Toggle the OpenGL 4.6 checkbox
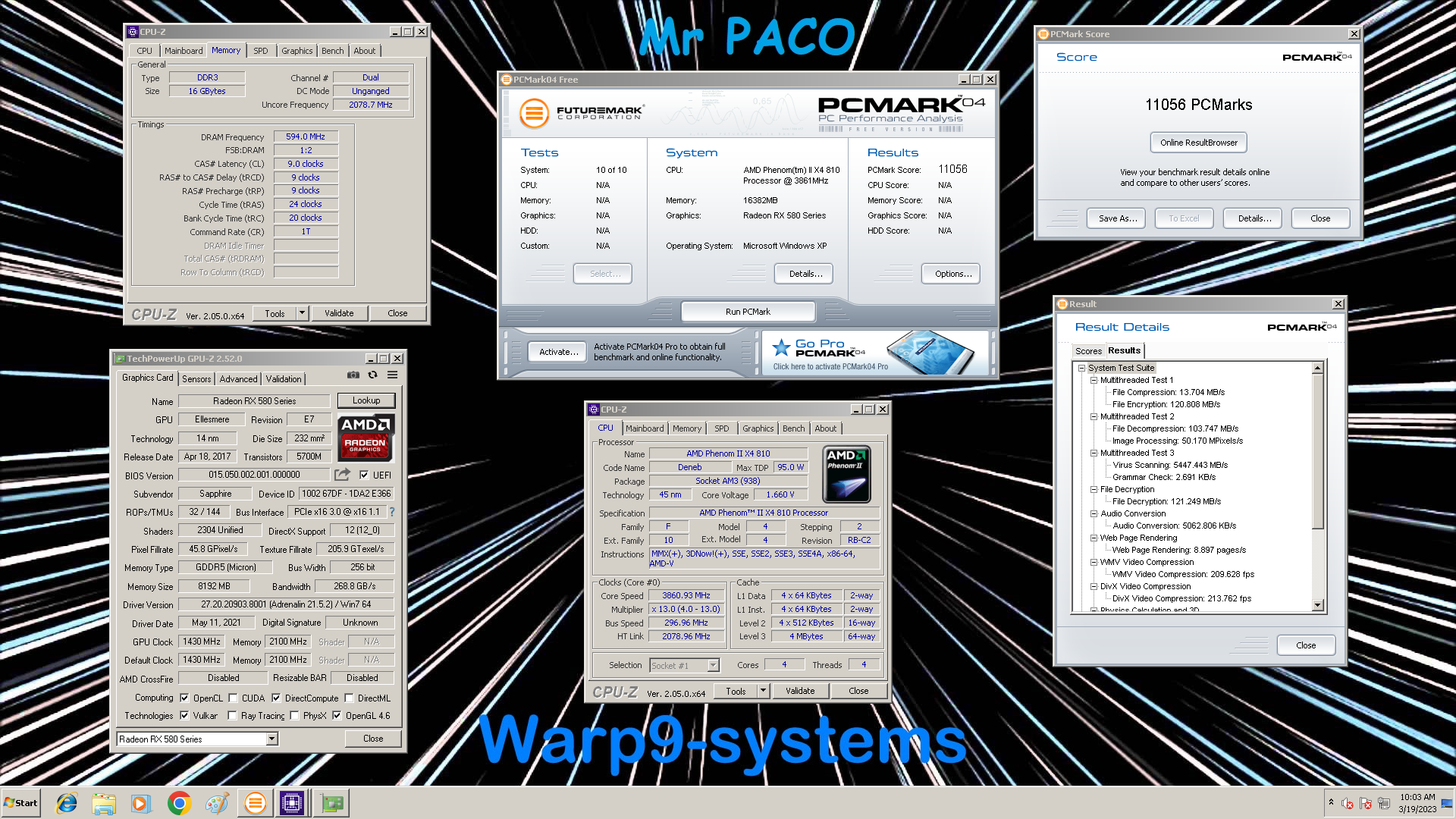The height and width of the screenshot is (819, 1456). point(337,715)
